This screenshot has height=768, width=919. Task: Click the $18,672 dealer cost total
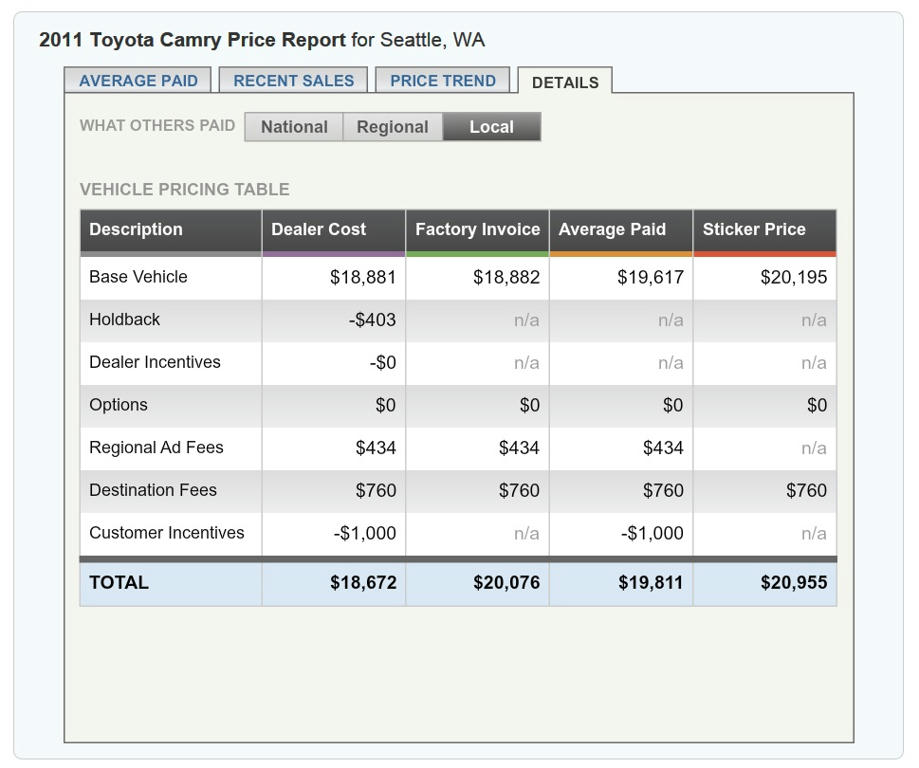tap(363, 583)
